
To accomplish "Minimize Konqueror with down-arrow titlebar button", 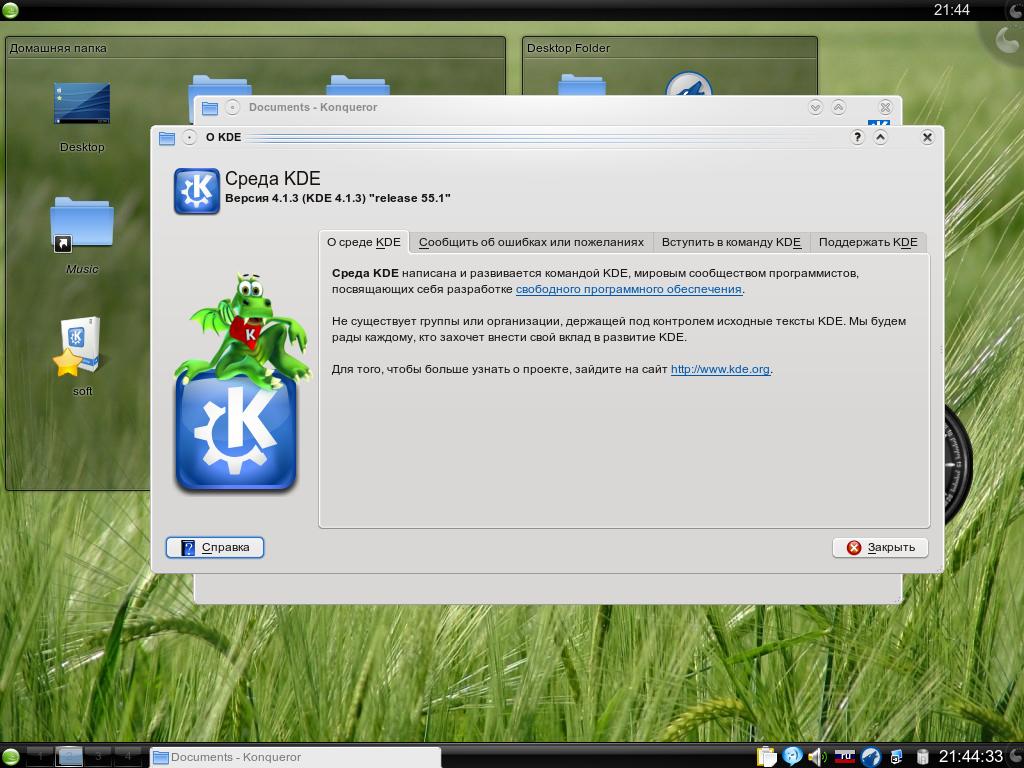I will 815,107.
